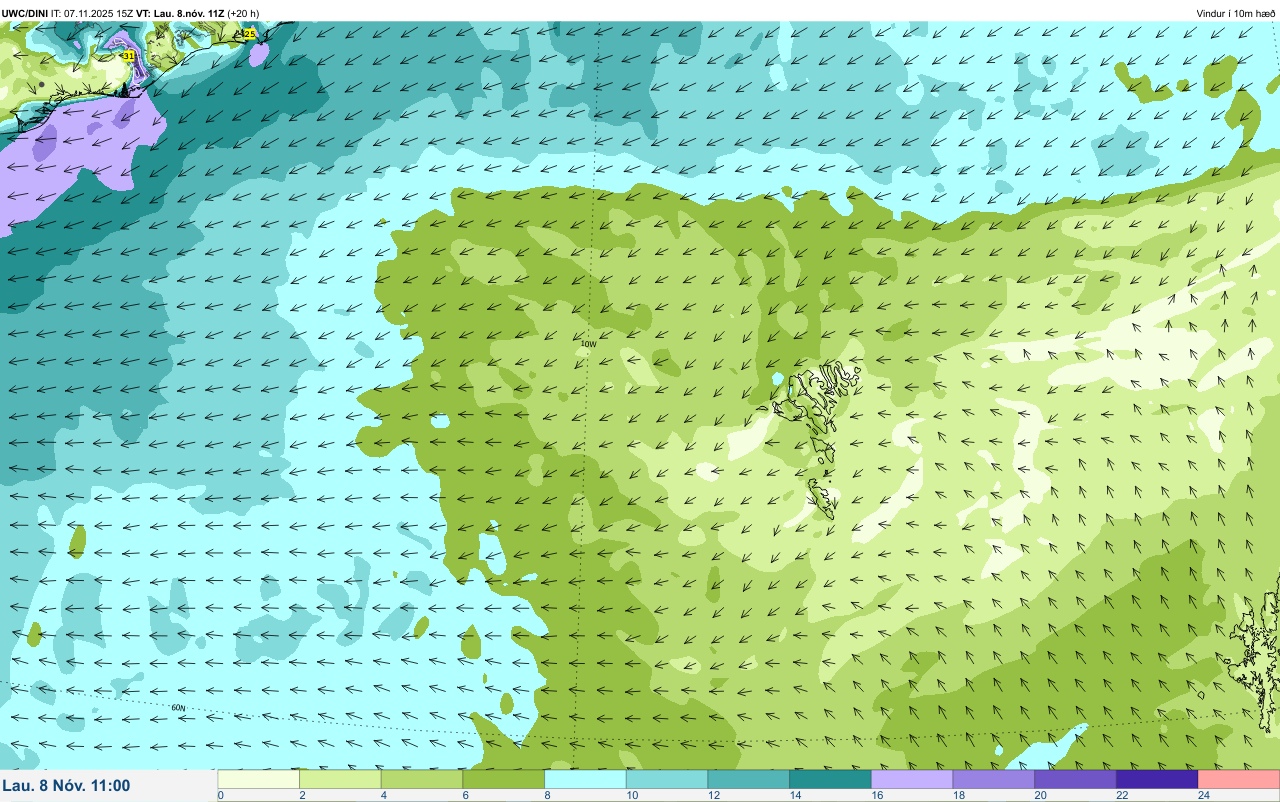Image resolution: width=1280 pixels, height=802 pixels.
Task: Click the legend tick value '8'
Action: coord(545,795)
